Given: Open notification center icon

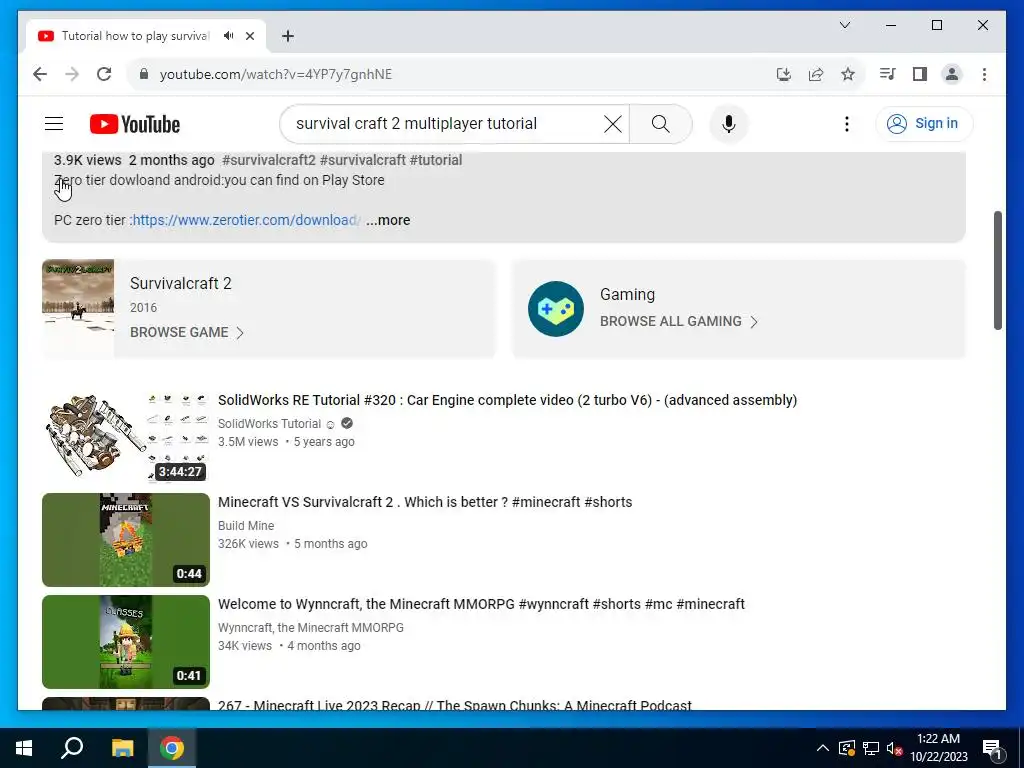Looking at the screenshot, I should point(992,749).
